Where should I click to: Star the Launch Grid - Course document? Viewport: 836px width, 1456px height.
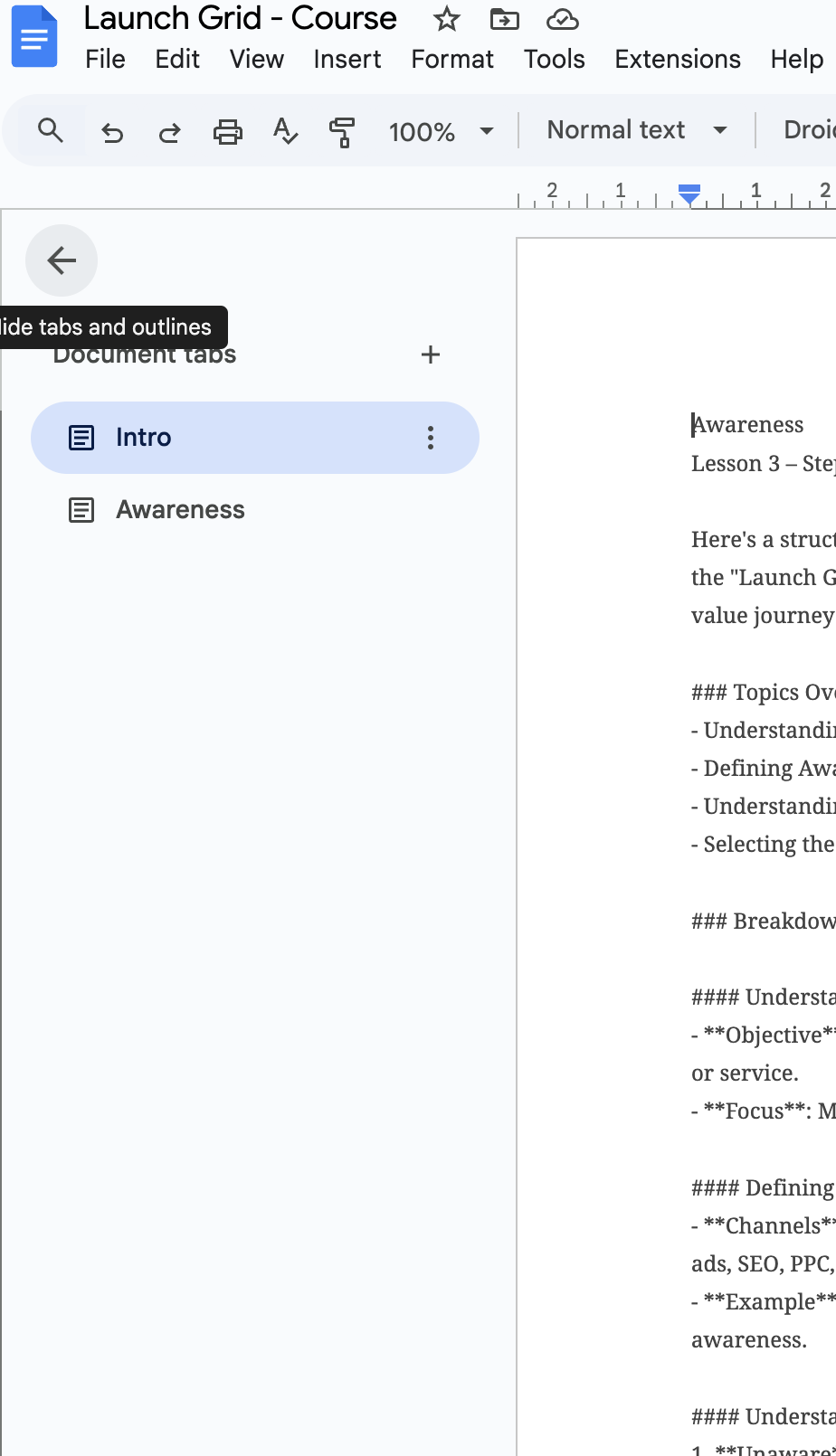click(x=447, y=19)
